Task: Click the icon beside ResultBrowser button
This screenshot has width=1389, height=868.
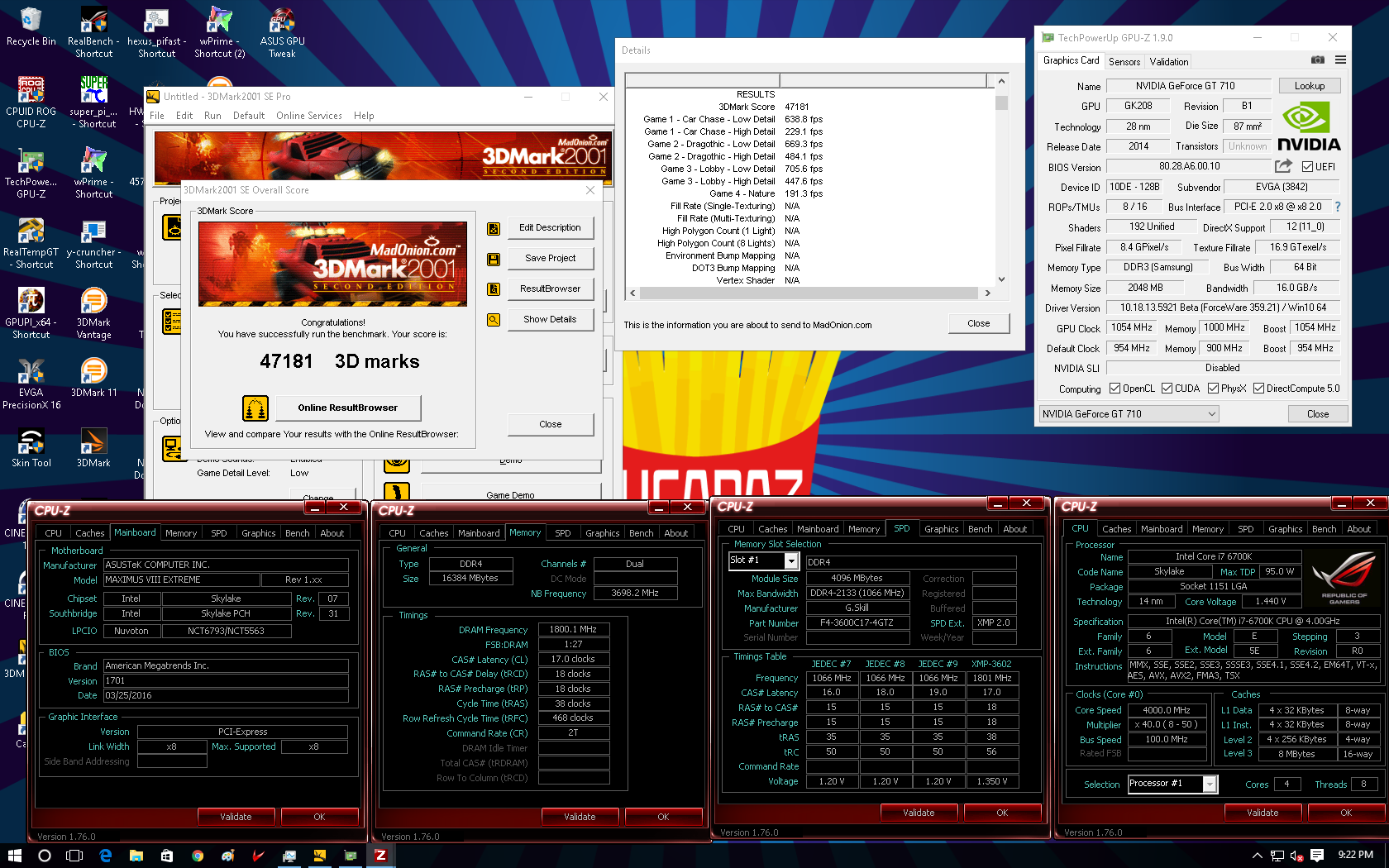Action: pos(494,289)
